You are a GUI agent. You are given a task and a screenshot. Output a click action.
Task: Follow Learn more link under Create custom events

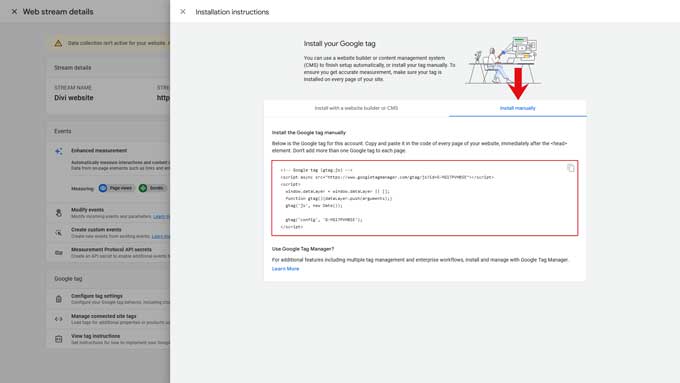[160, 236]
